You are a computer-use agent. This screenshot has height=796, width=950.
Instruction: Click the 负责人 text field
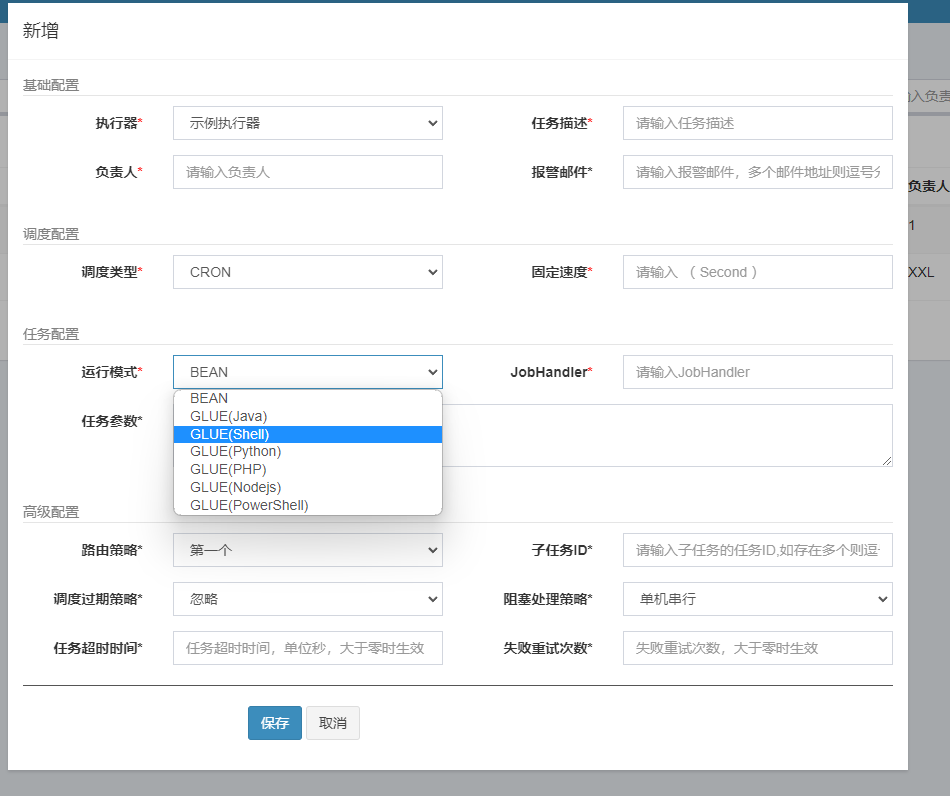pos(307,172)
